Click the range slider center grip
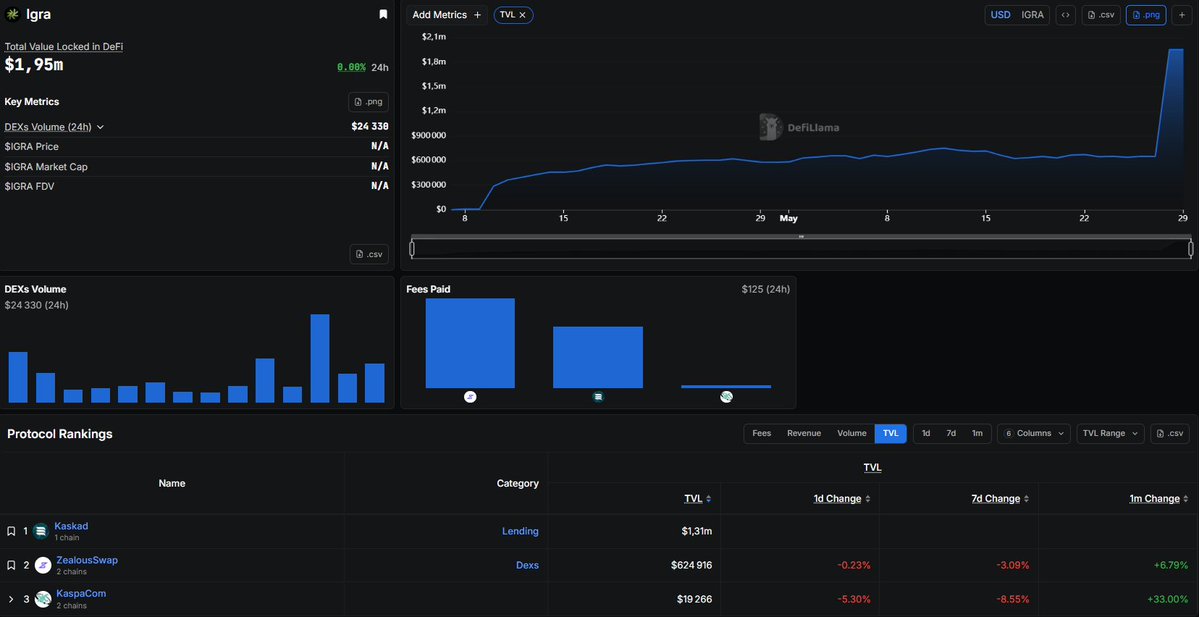 click(x=801, y=237)
